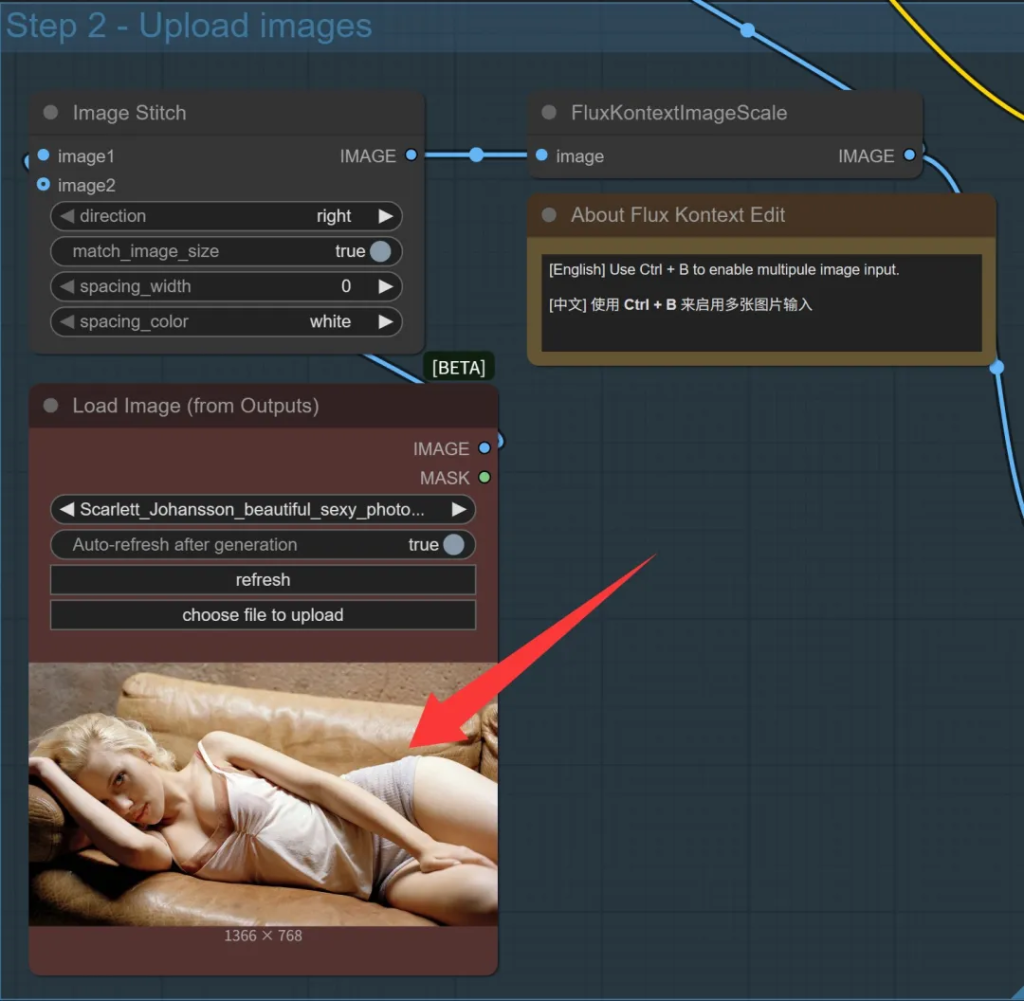The image size is (1024, 1001).
Task: Click the green MASK output socket
Action: point(484,477)
